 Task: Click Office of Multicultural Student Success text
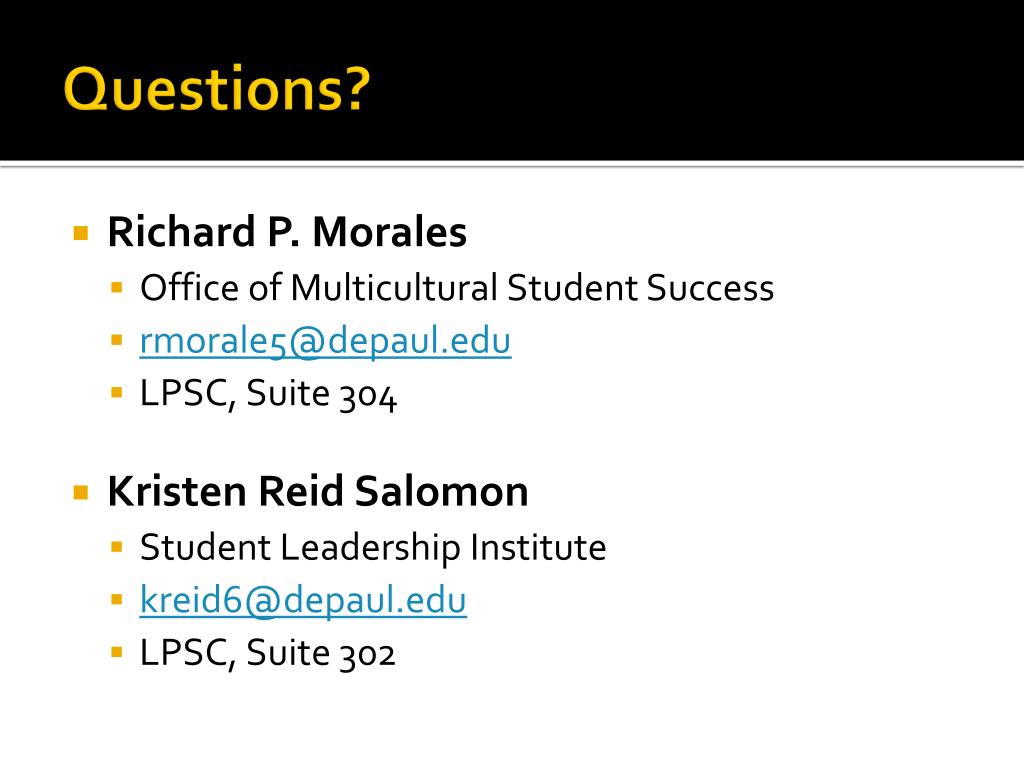pos(456,288)
